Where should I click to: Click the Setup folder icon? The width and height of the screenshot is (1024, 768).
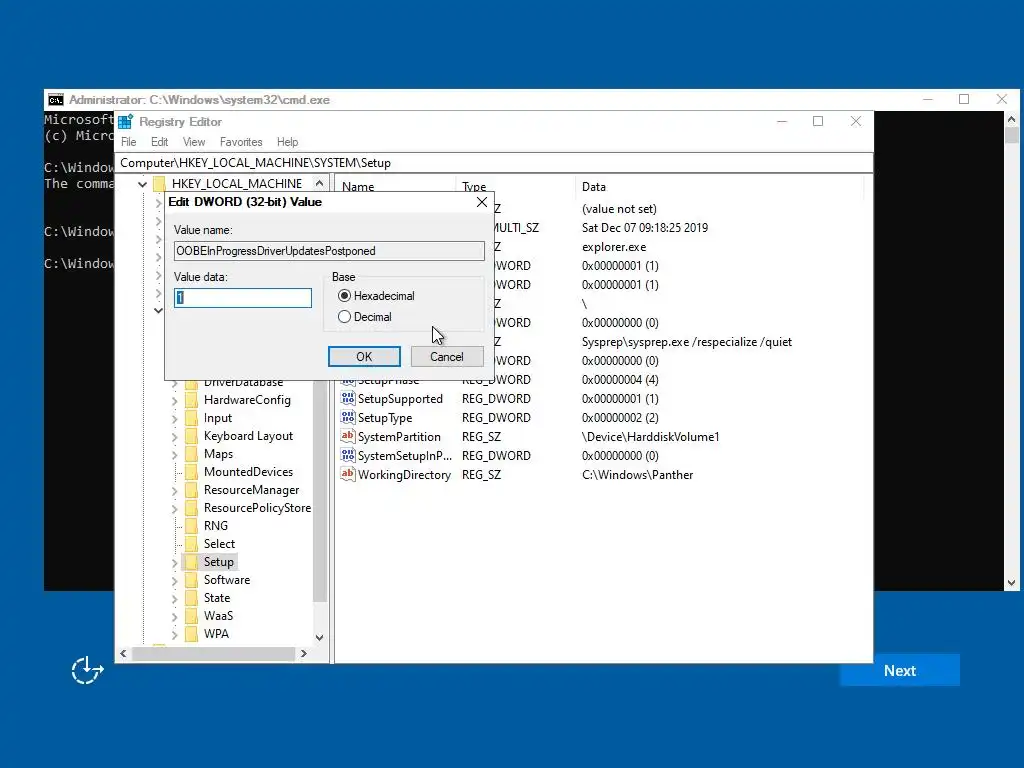[x=191, y=562]
